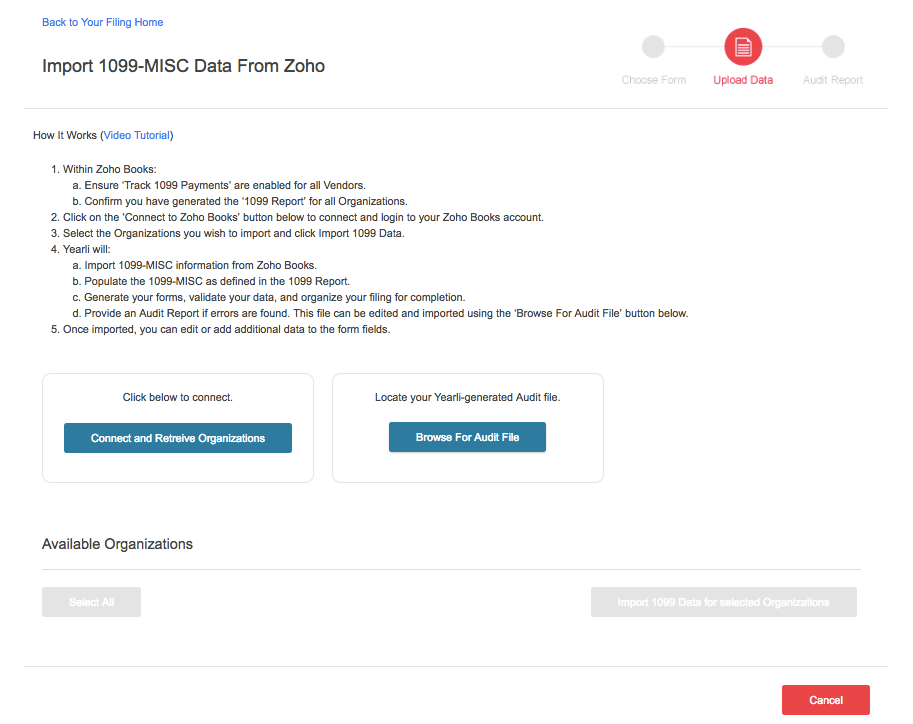Viewport: 913px width, 724px height.
Task: Click the Import 1099-MISC Data From Zoho heading
Action: (183, 66)
